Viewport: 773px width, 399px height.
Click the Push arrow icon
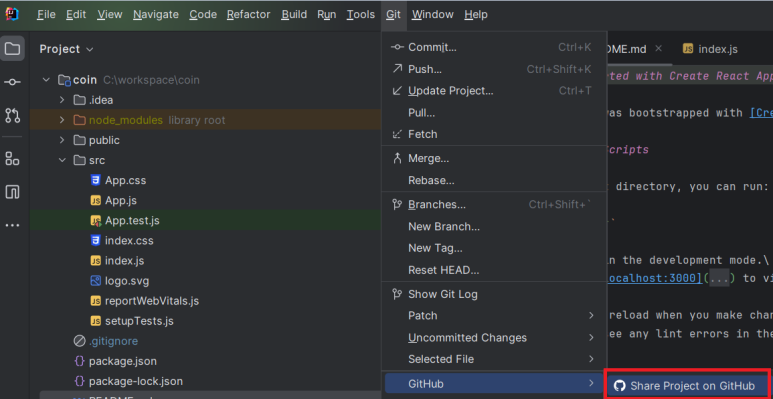(x=397, y=69)
